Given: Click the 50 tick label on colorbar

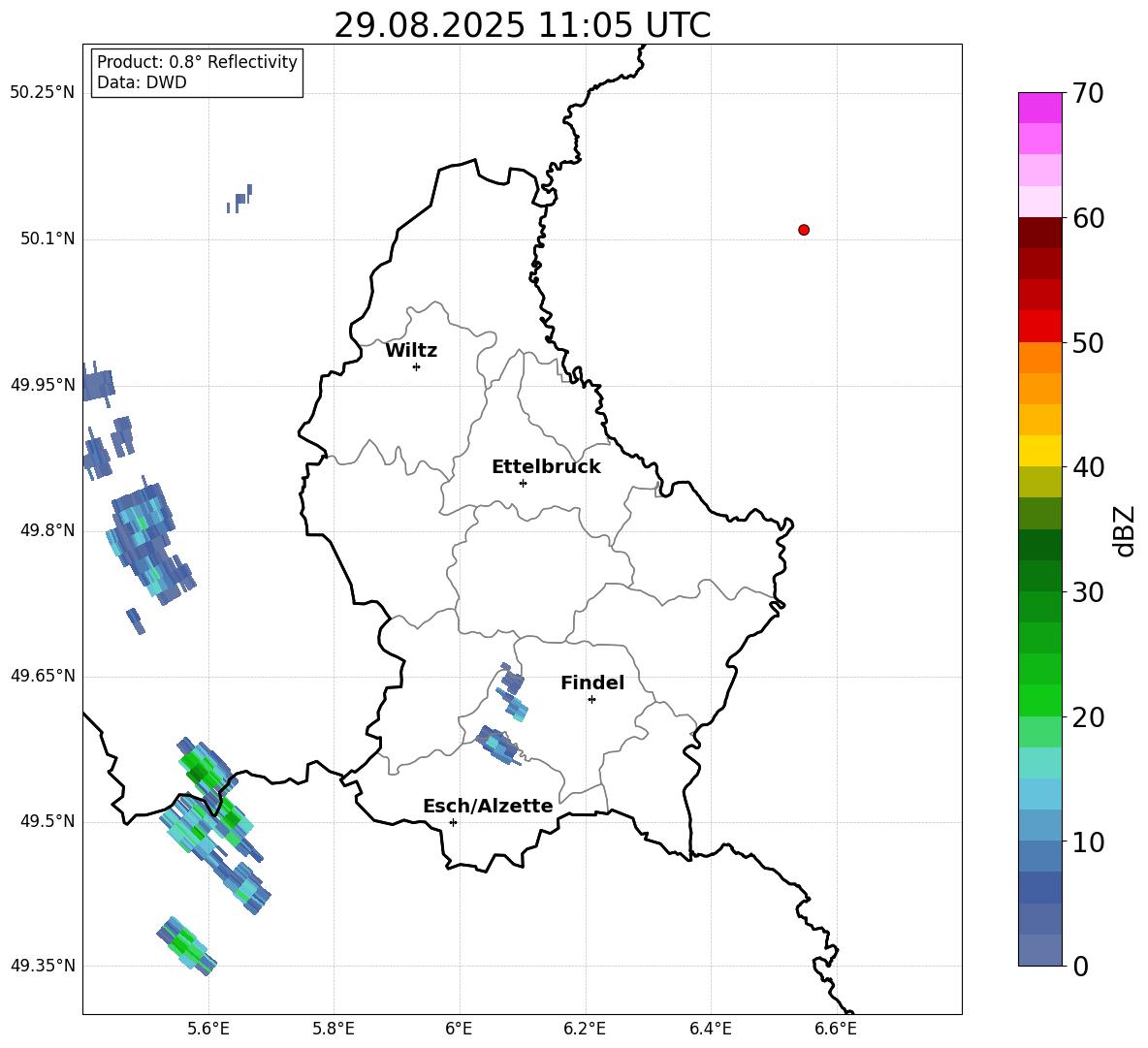Looking at the screenshot, I should coord(1088,343).
